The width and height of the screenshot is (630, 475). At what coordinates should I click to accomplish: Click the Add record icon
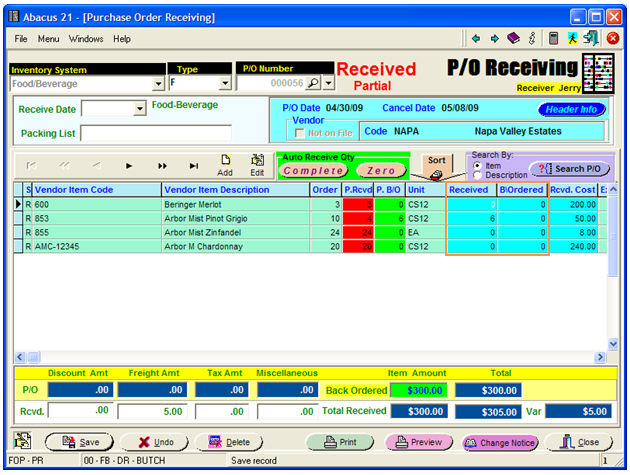click(225, 164)
